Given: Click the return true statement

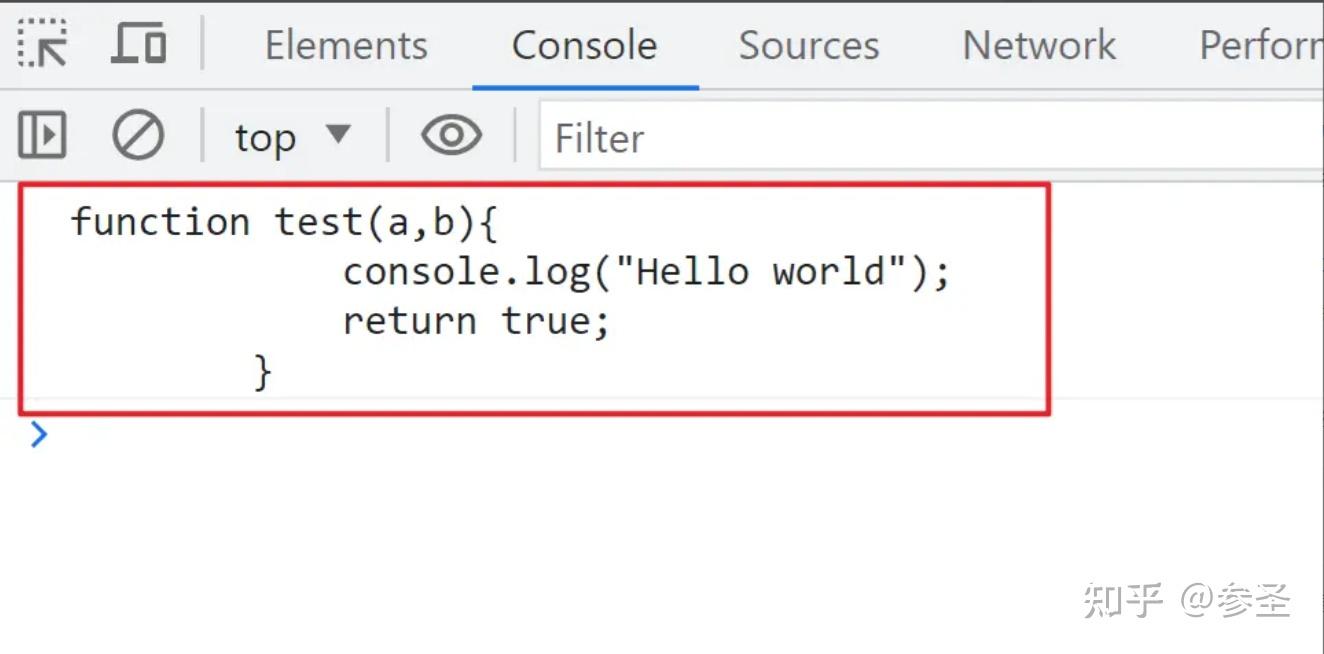Looking at the screenshot, I should 475,320.
